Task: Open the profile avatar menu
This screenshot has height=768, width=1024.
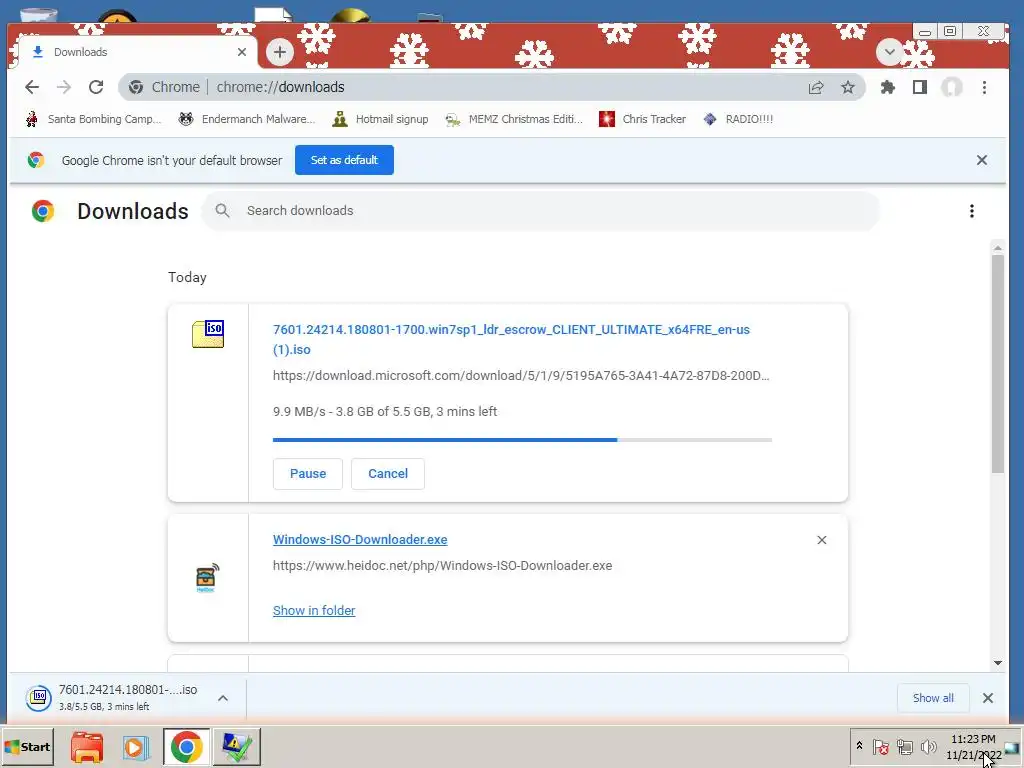Action: pos(952,88)
